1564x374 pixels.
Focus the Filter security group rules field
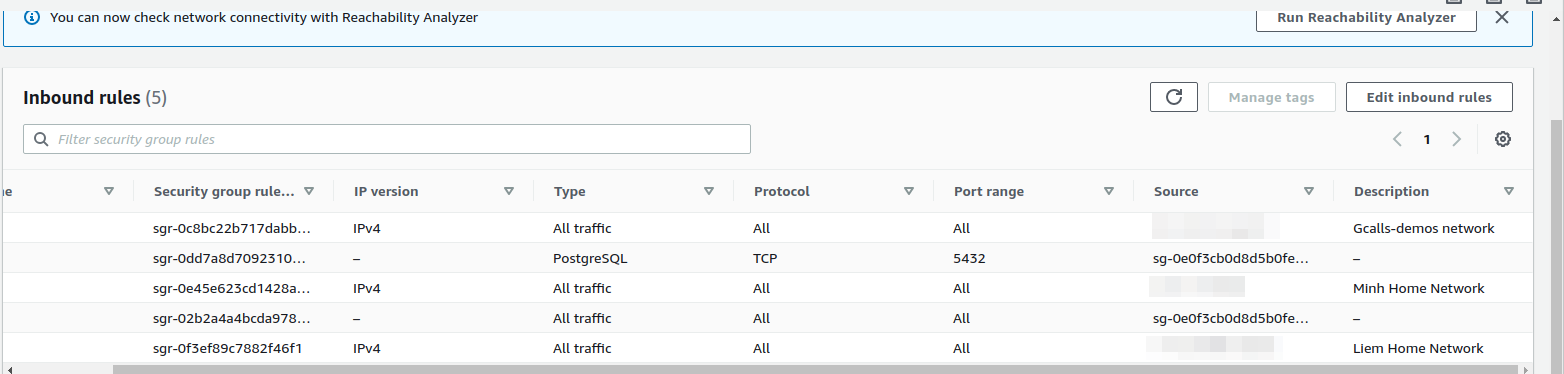click(387, 139)
